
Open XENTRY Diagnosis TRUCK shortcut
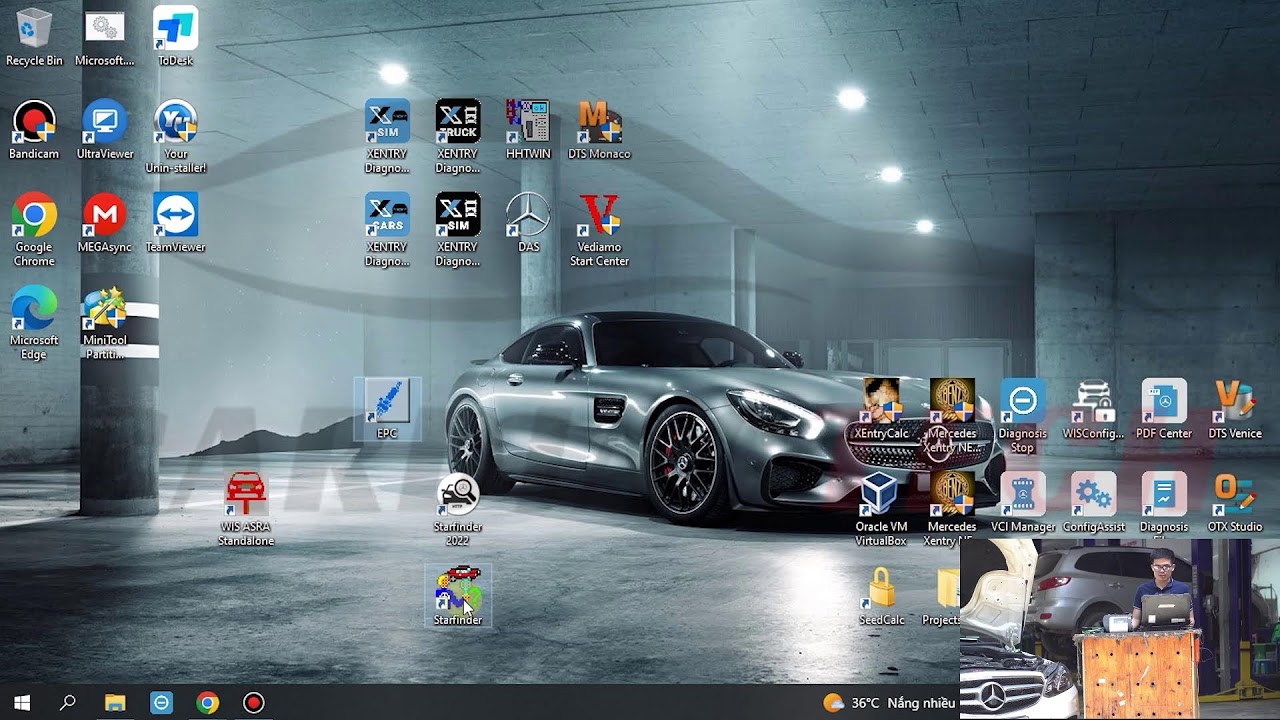click(458, 123)
